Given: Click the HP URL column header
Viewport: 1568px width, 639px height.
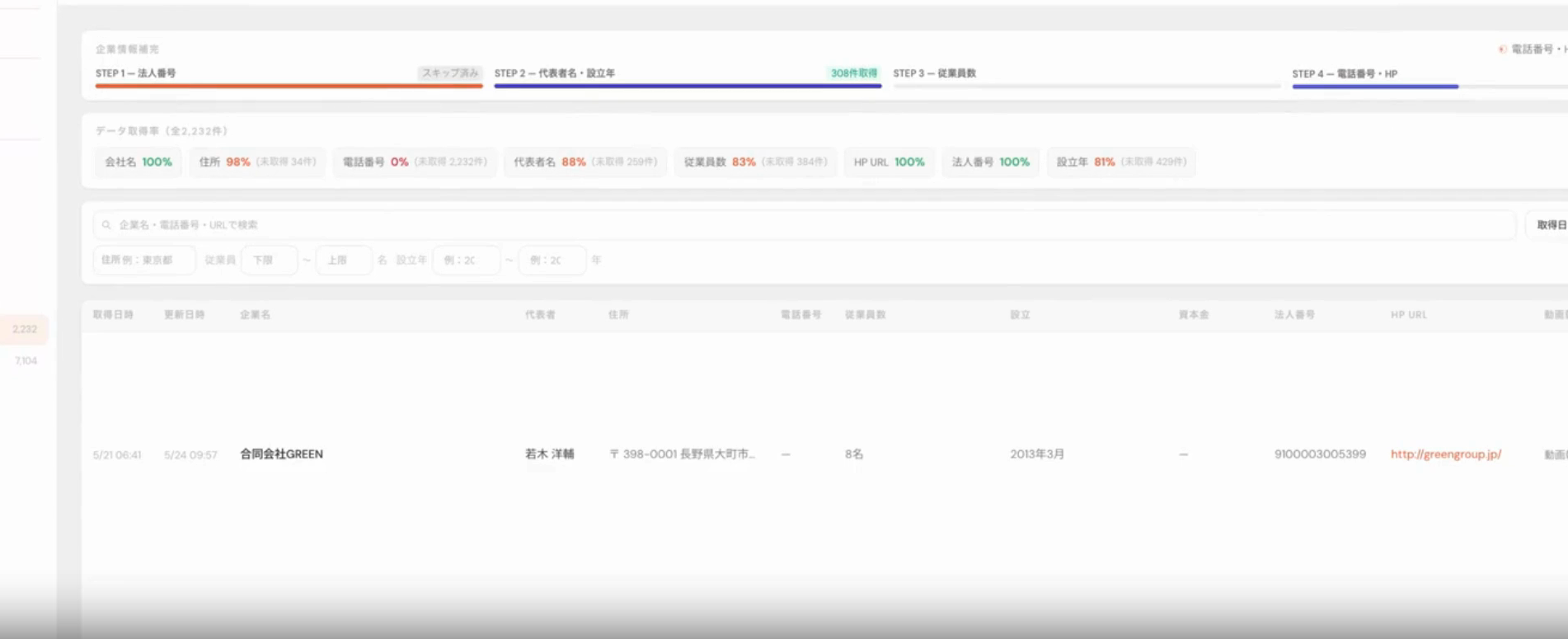Looking at the screenshot, I should [x=1408, y=315].
